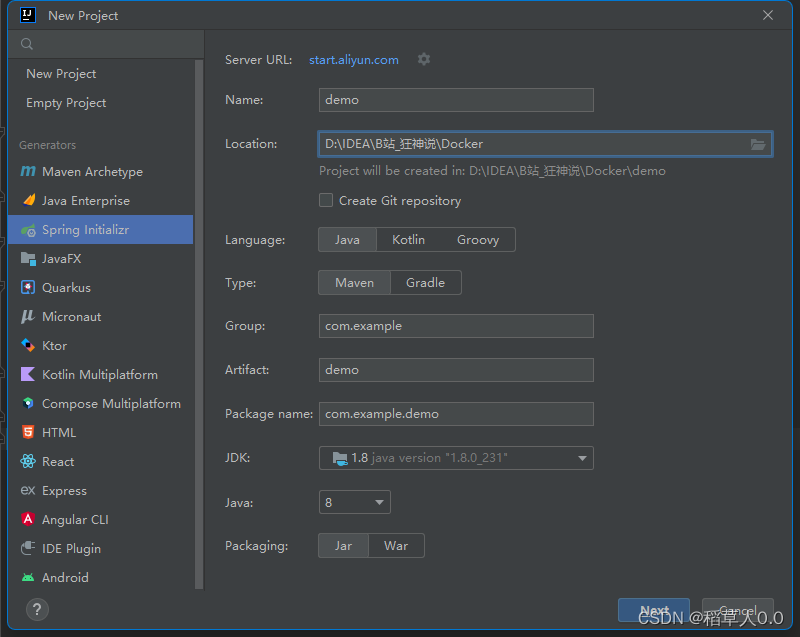Image resolution: width=800 pixels, height=637 pixels.
Task: Click the IntelliJ IDEA logo icon
Action: (28, 15)
